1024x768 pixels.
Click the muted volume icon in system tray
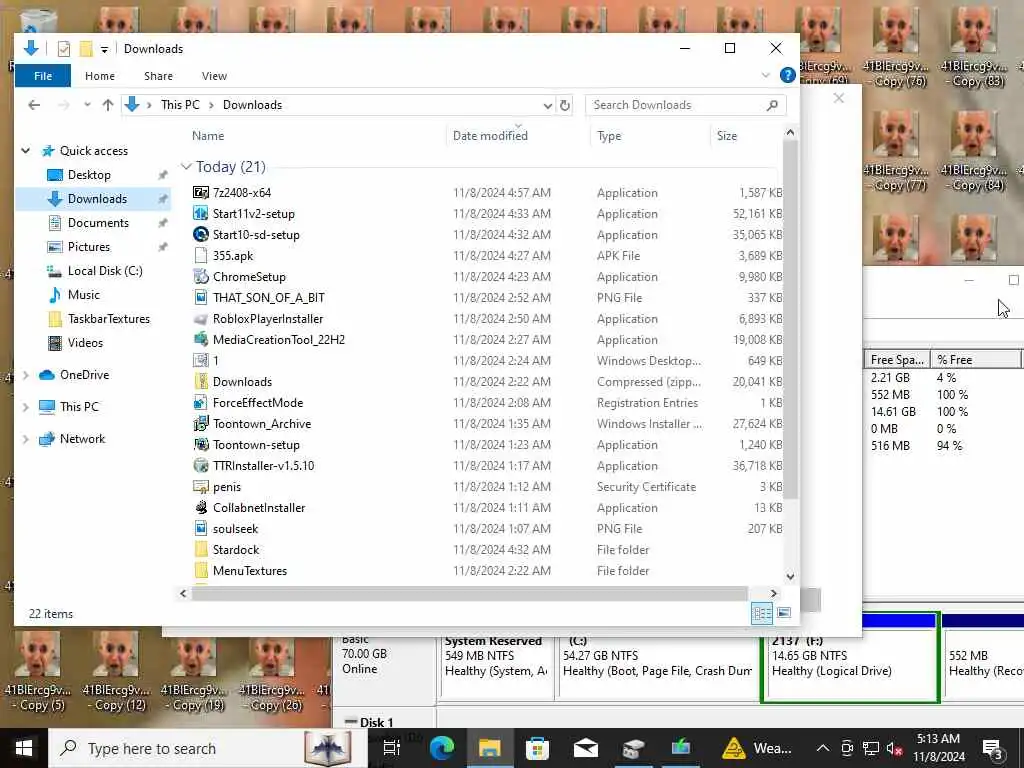click(894, 748)
